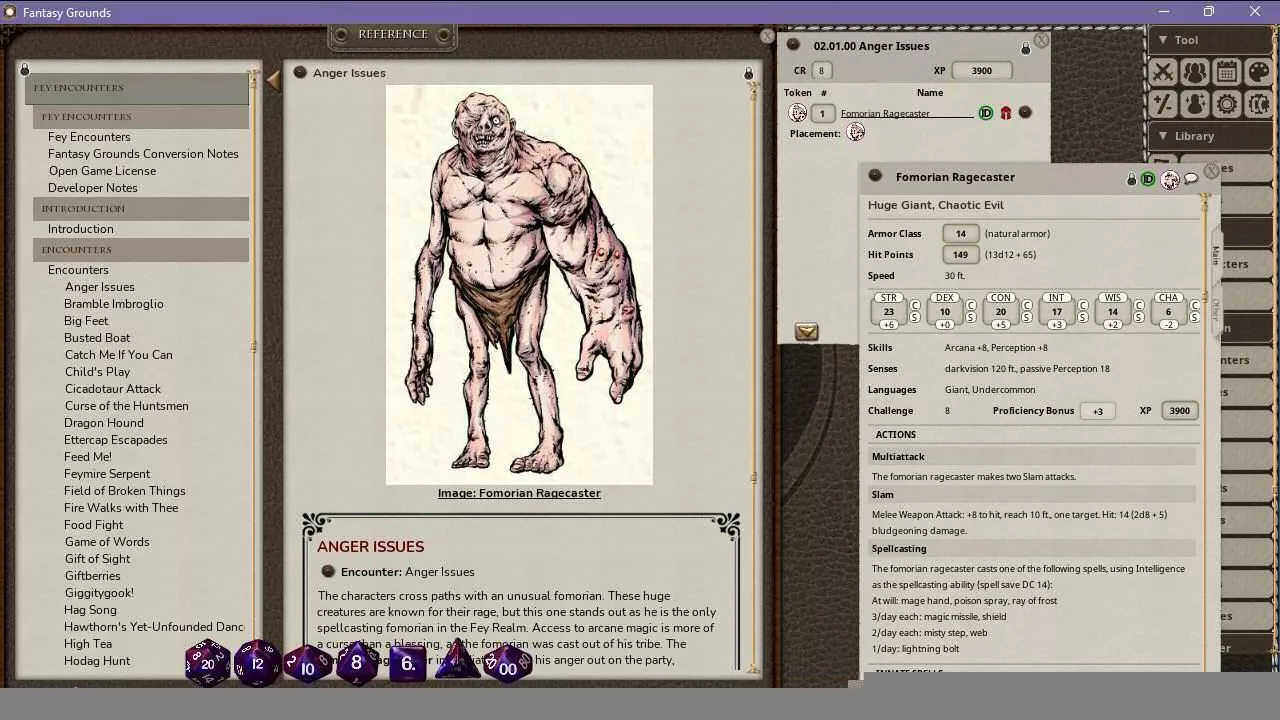
Task: Click the d100 percentile die
Action: point(507,665)
